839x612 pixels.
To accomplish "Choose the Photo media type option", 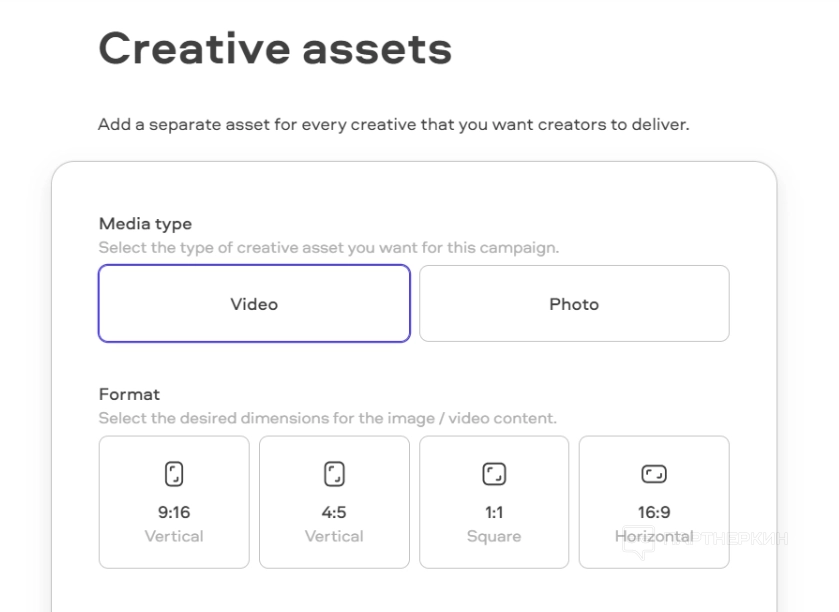I will click(x=574, y=304).
